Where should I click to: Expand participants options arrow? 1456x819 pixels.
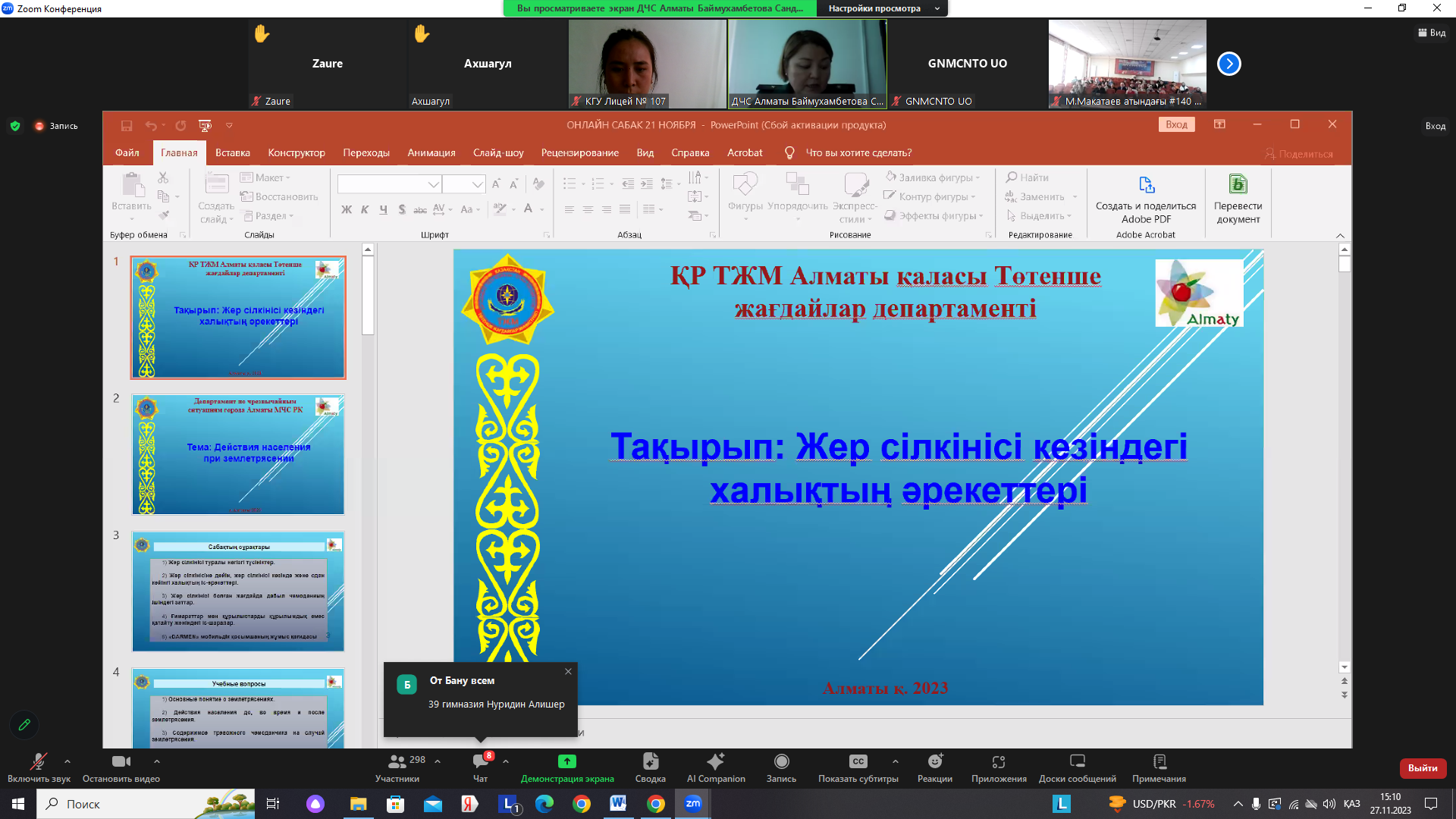pyautogui.click(x=438, y=761)
